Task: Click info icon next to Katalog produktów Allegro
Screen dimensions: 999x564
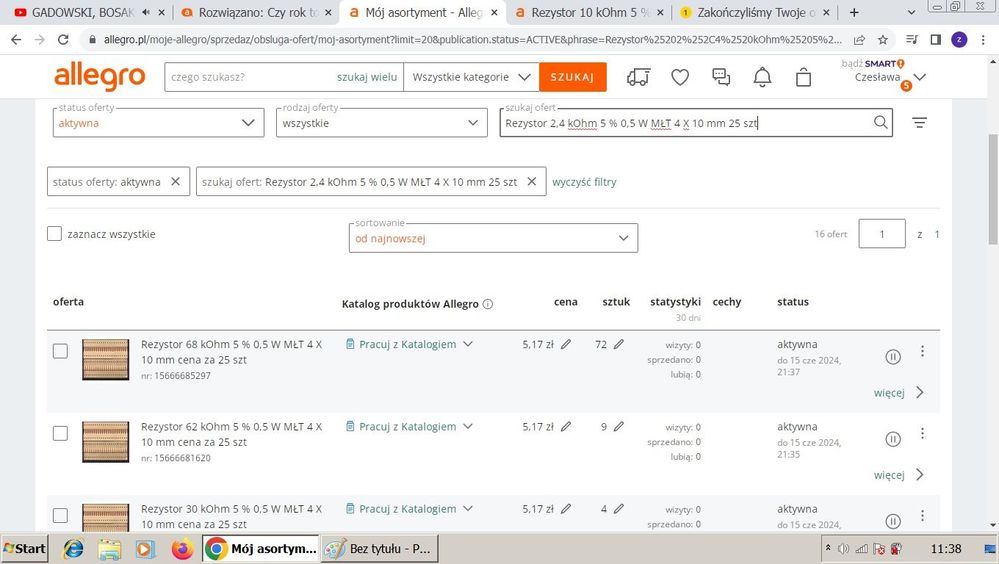Action: [x=488, y=304]
